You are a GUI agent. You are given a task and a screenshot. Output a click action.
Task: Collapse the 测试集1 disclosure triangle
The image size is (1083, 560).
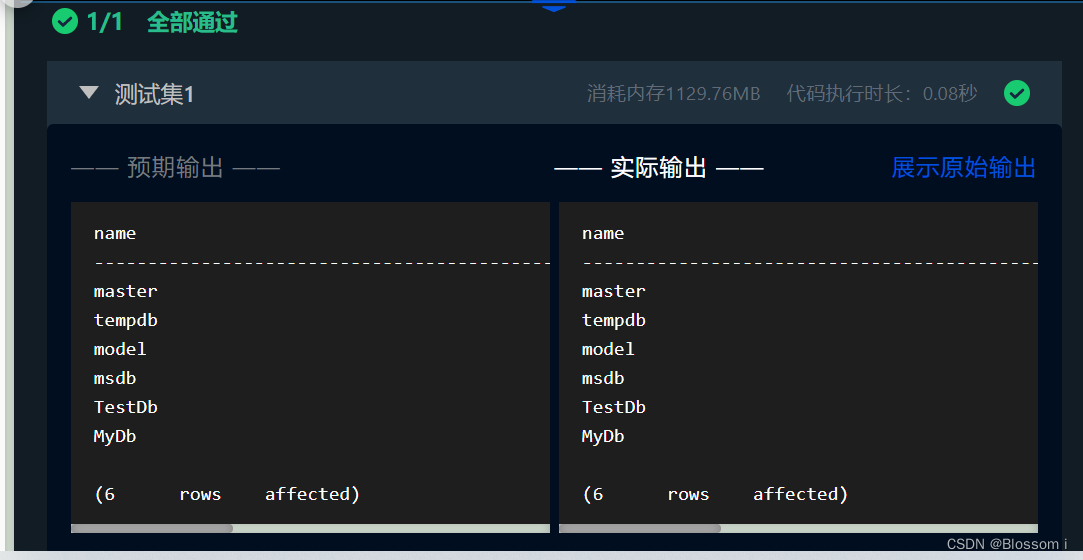pos(89,93)
